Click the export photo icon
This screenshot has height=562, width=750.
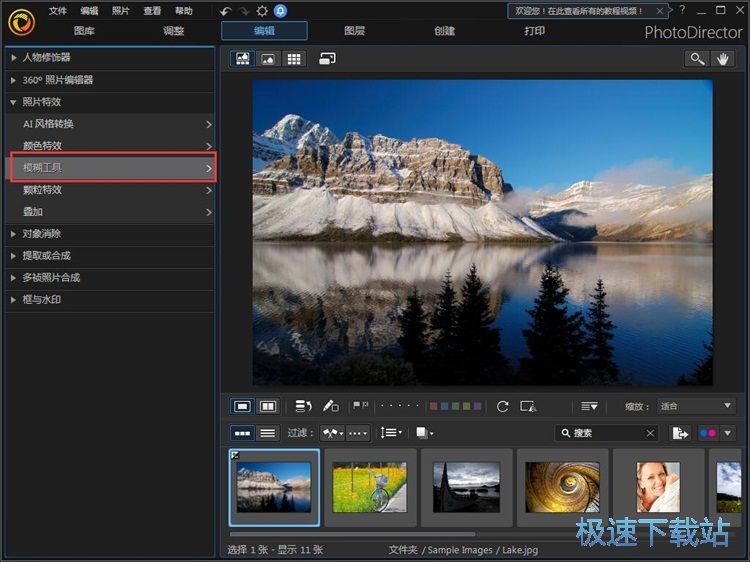tap(680, 433)
